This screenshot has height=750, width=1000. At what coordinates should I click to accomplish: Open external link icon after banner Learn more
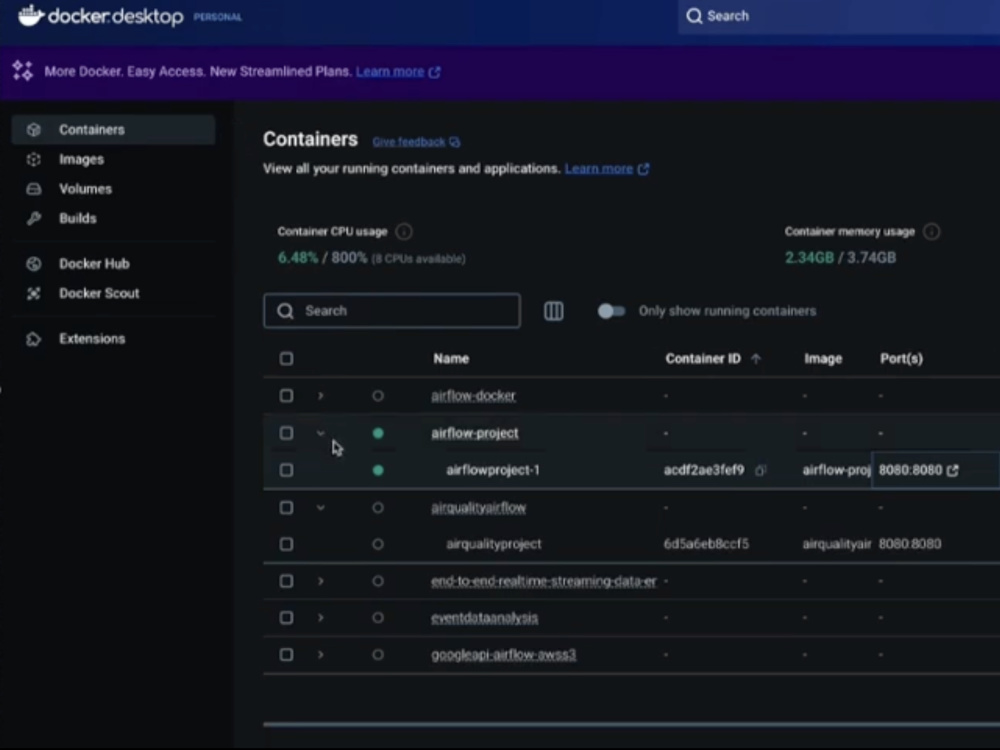[x=434, y=72]
